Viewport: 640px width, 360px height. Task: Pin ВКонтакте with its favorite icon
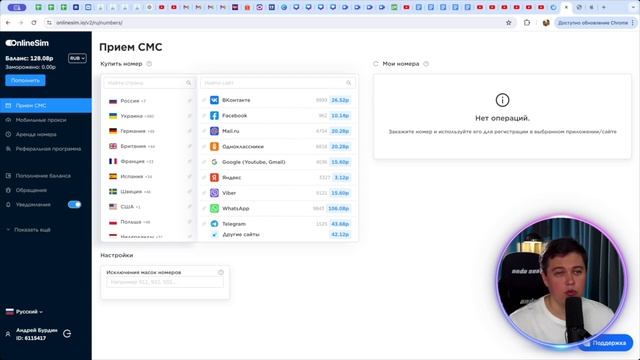coord(204,100)
